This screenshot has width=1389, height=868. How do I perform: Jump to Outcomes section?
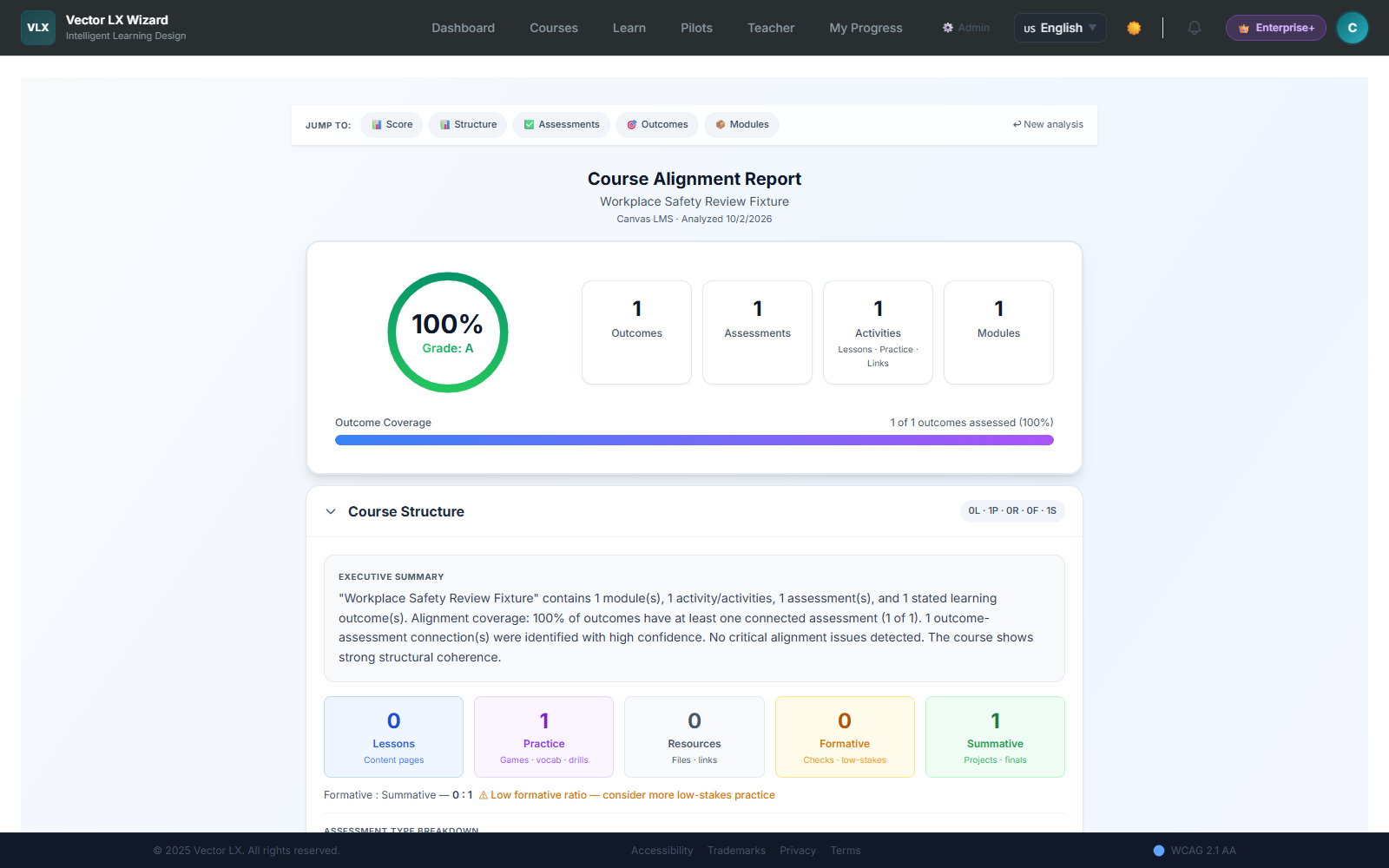click(657, 125)
